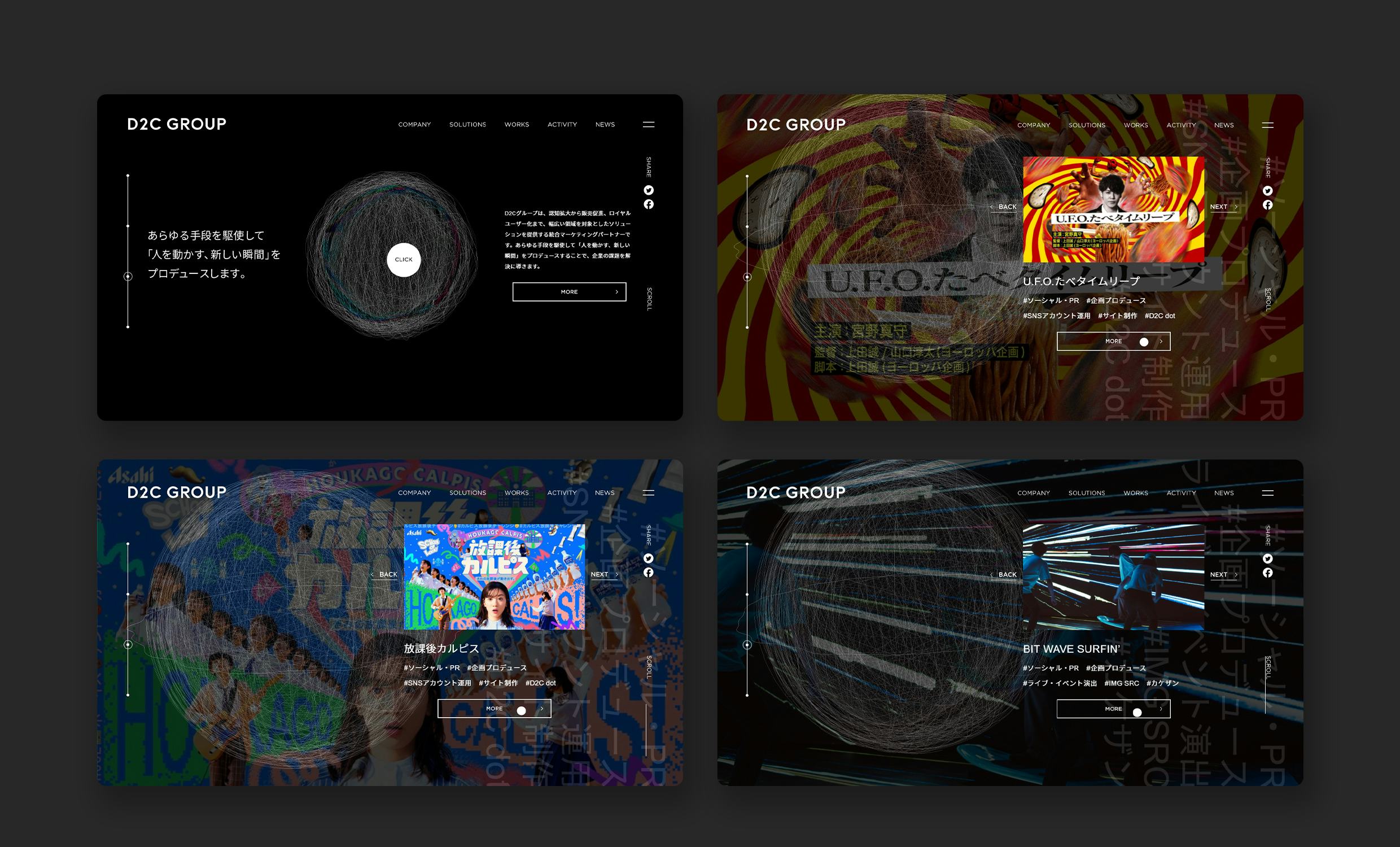Go NEXT in BIT WAVE SURFIN' mockup
Image resolution: width=1400 pixels, height=847 pixels.
tap(1223, 575)
